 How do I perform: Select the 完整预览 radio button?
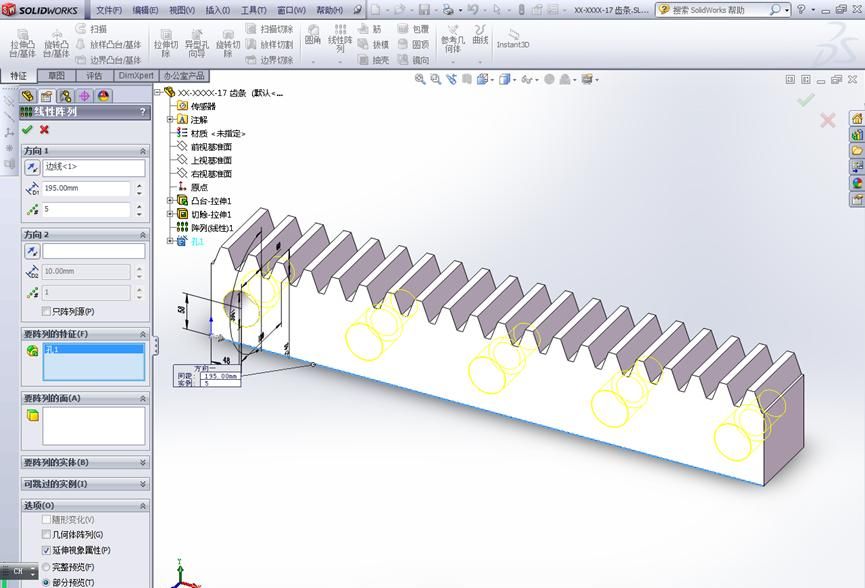(x=47, y=567)
